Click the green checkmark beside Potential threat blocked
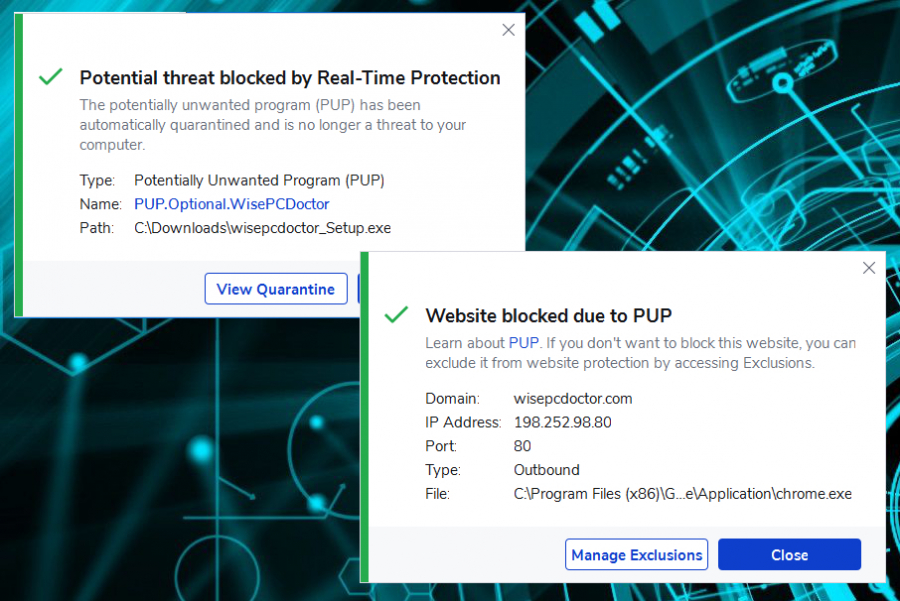 [51, 76]
